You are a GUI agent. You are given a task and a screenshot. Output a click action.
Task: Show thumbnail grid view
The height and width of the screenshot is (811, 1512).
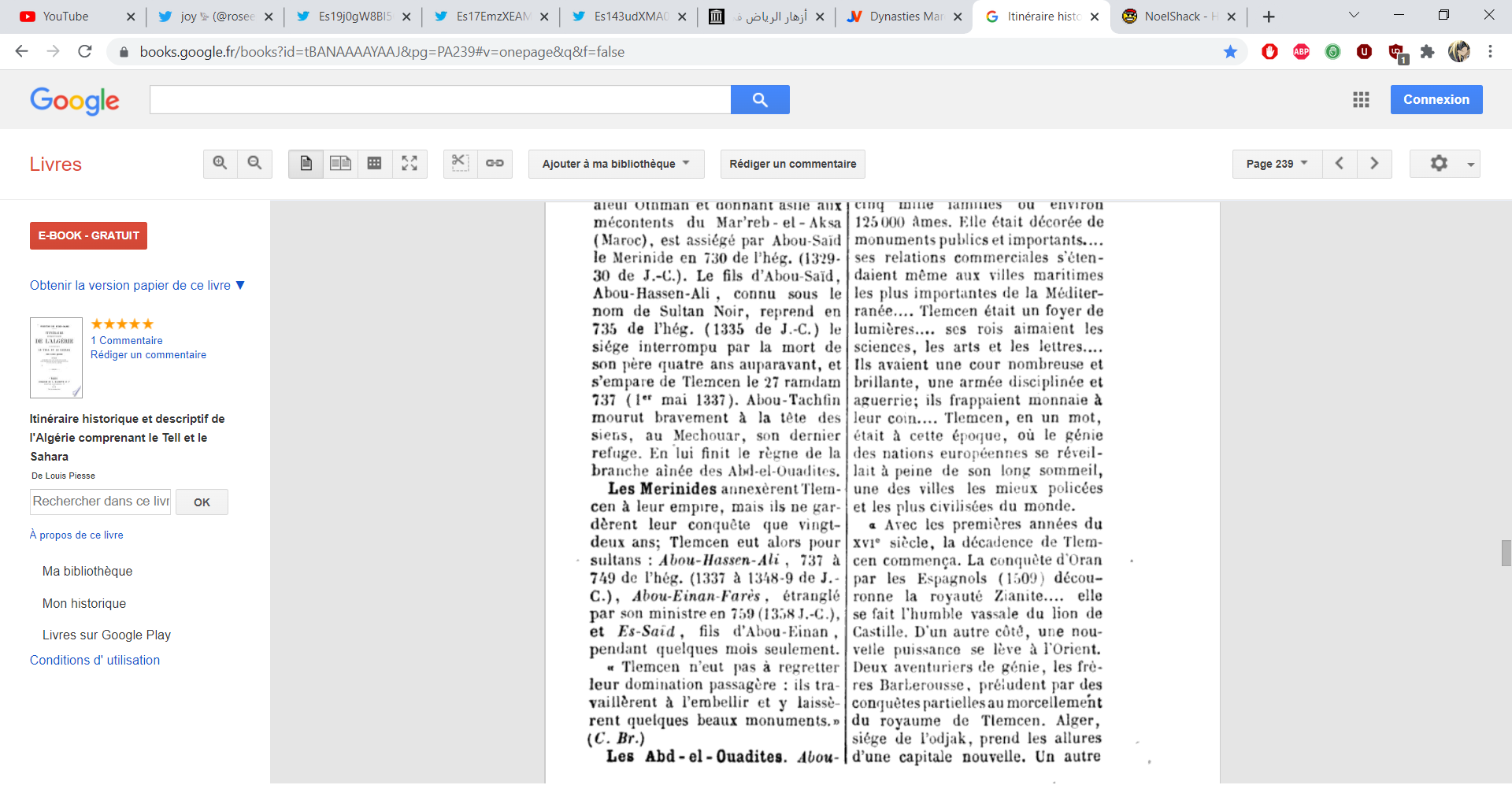375,164
